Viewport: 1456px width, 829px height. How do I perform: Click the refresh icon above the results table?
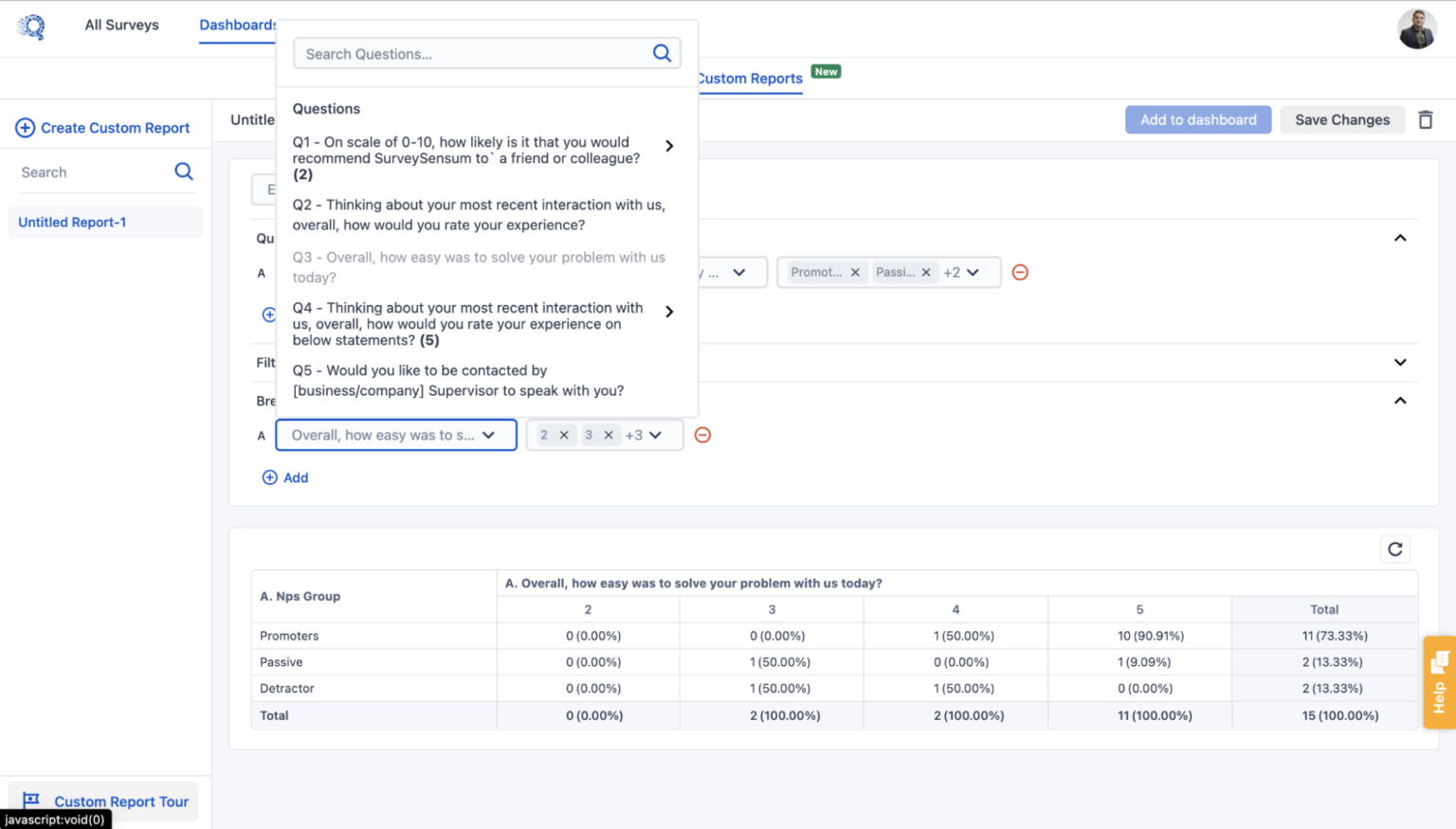pyautogui.click(x=1394, y=549)
